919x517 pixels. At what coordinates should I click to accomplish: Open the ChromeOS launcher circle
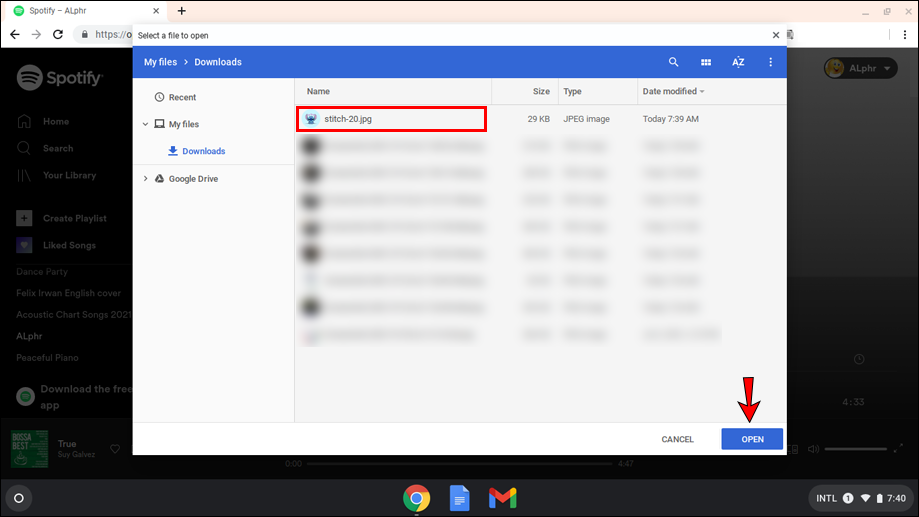(x=19, y=498)
